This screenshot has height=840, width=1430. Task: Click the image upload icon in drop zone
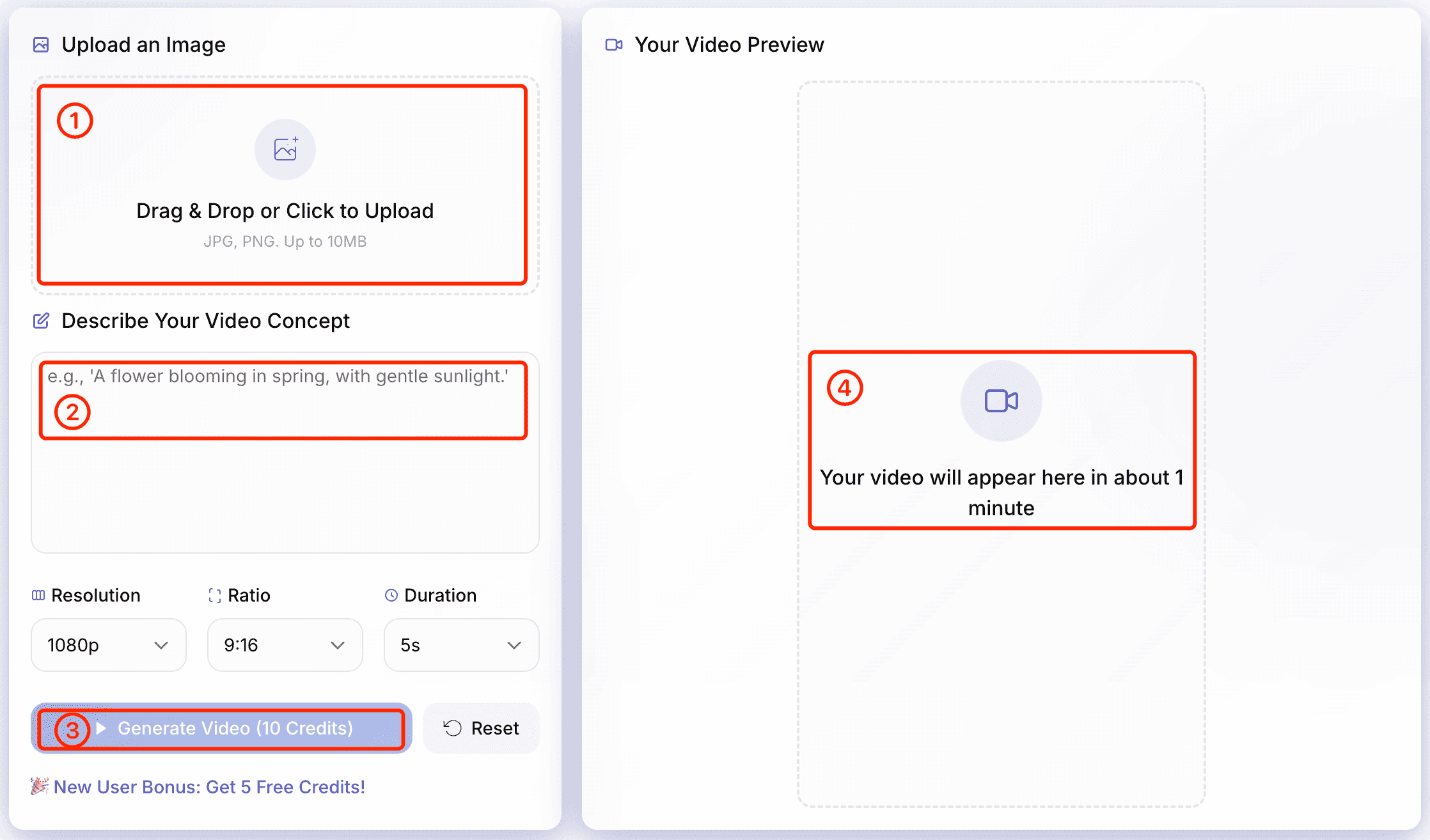(285, 150)
